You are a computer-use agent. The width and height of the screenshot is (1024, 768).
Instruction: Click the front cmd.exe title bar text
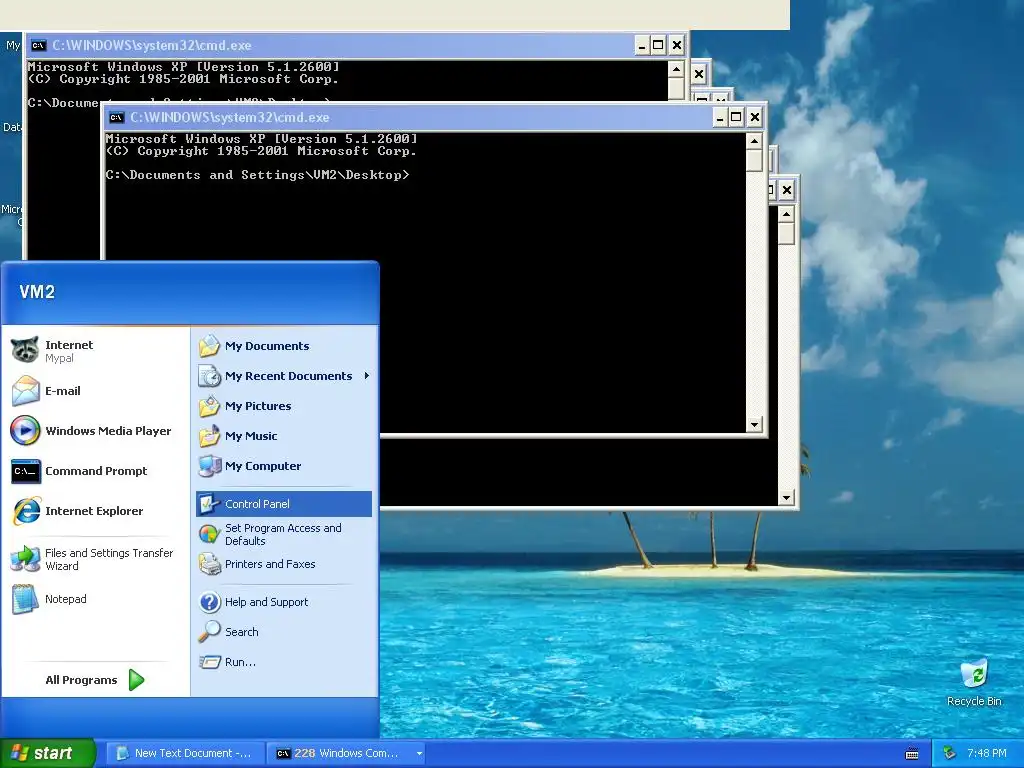(x=229, y=118)
